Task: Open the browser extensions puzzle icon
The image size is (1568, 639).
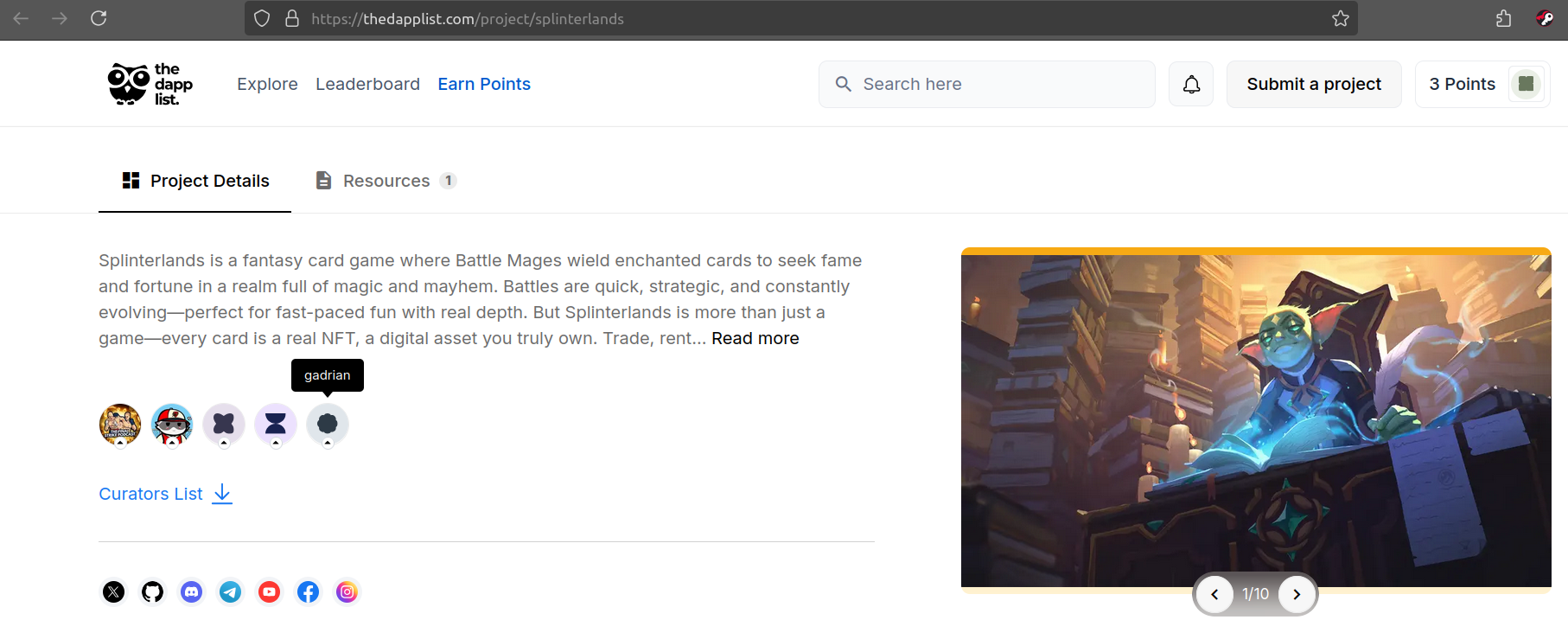Action: pyautogui.click(x=1504, y=18)
